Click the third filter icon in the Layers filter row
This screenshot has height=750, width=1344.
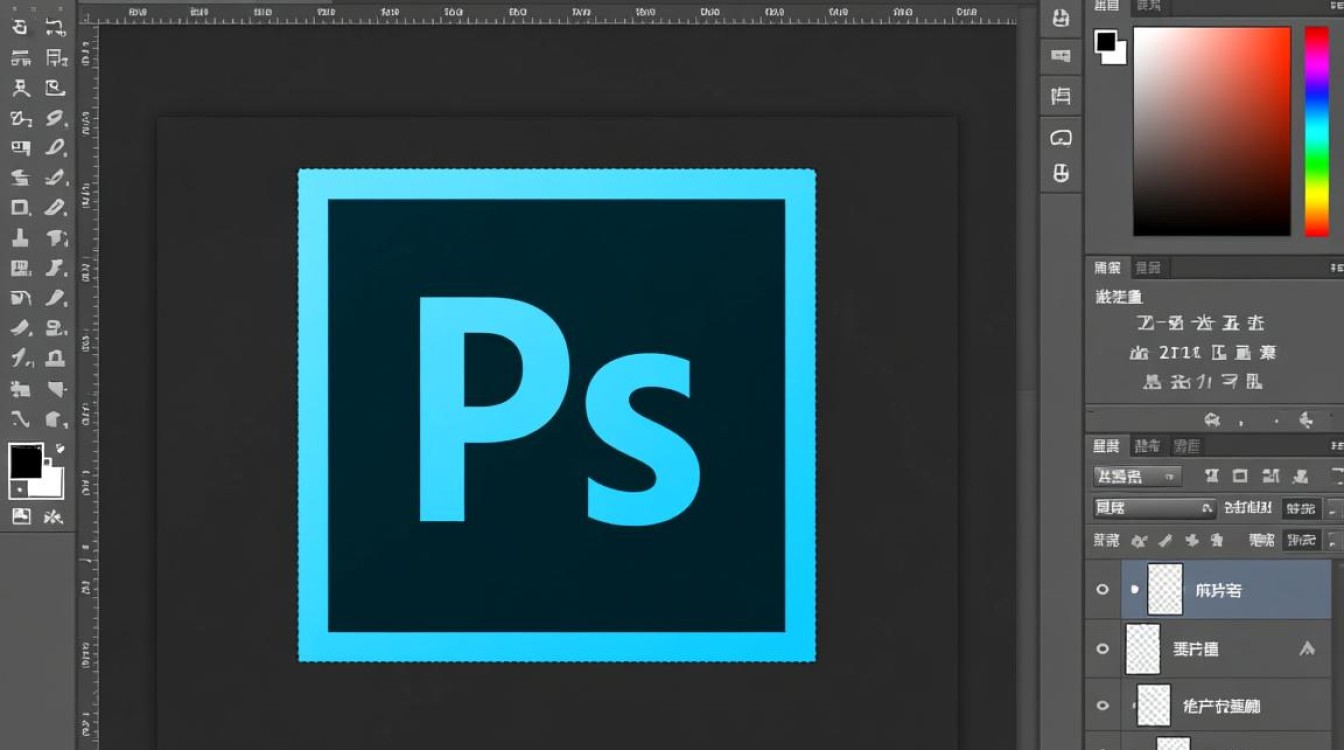1271,476
